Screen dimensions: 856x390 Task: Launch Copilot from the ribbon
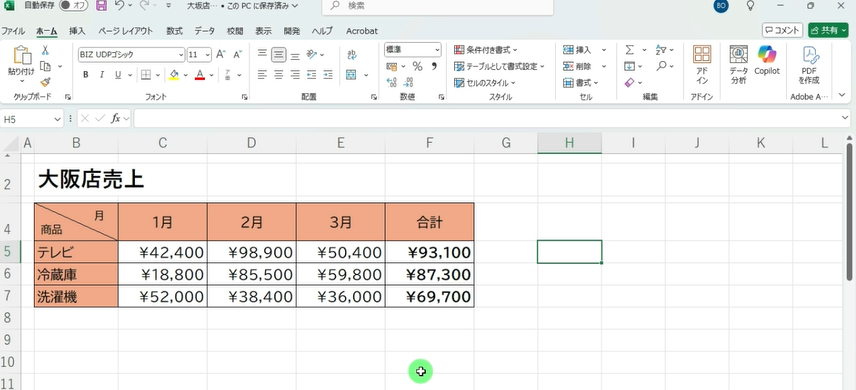[x=767, y=60]
